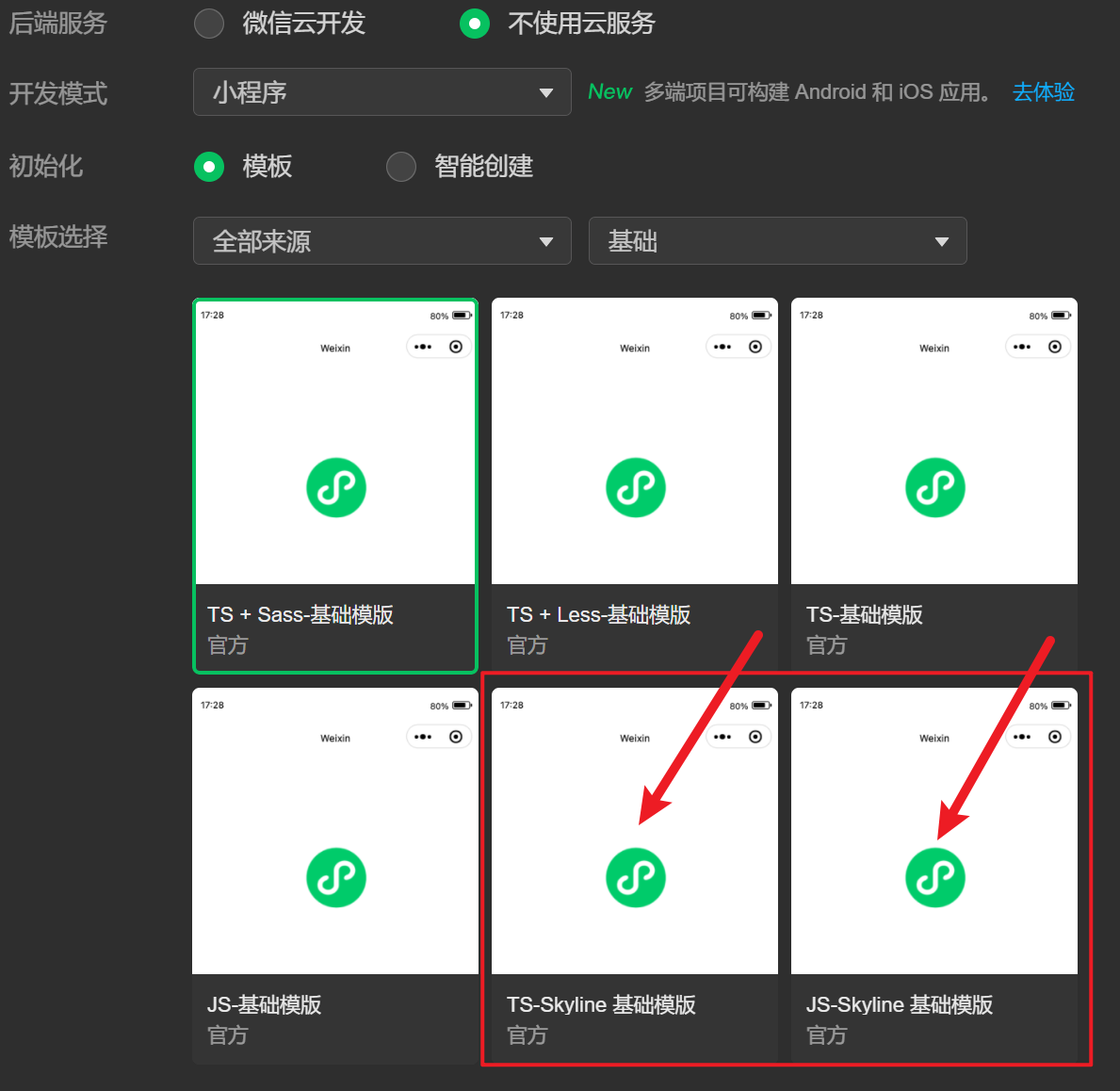Click three-dots menu in JS-基础模版 preview

point(423,738)
